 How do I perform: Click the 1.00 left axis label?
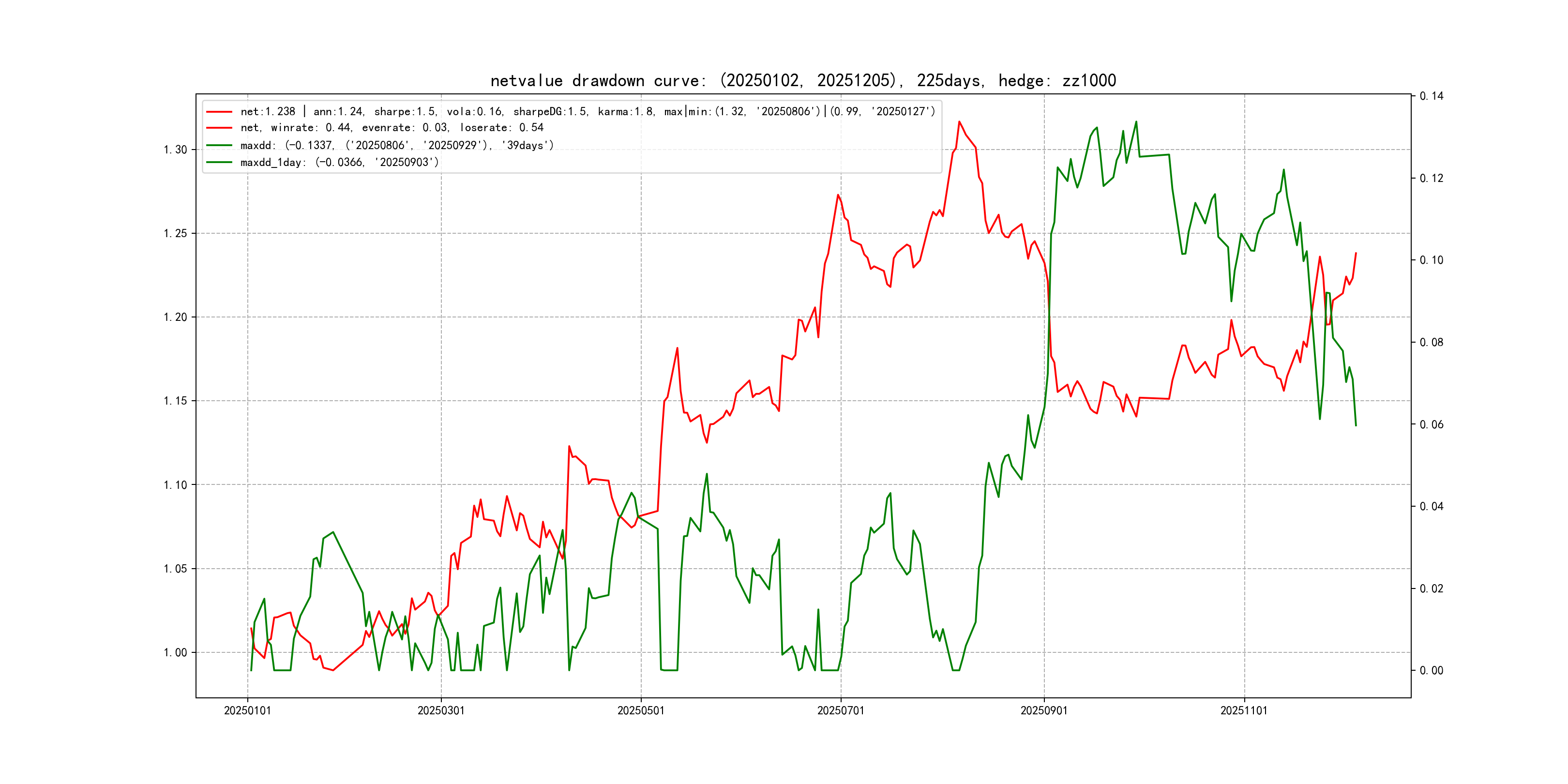(x=175, y=652)
